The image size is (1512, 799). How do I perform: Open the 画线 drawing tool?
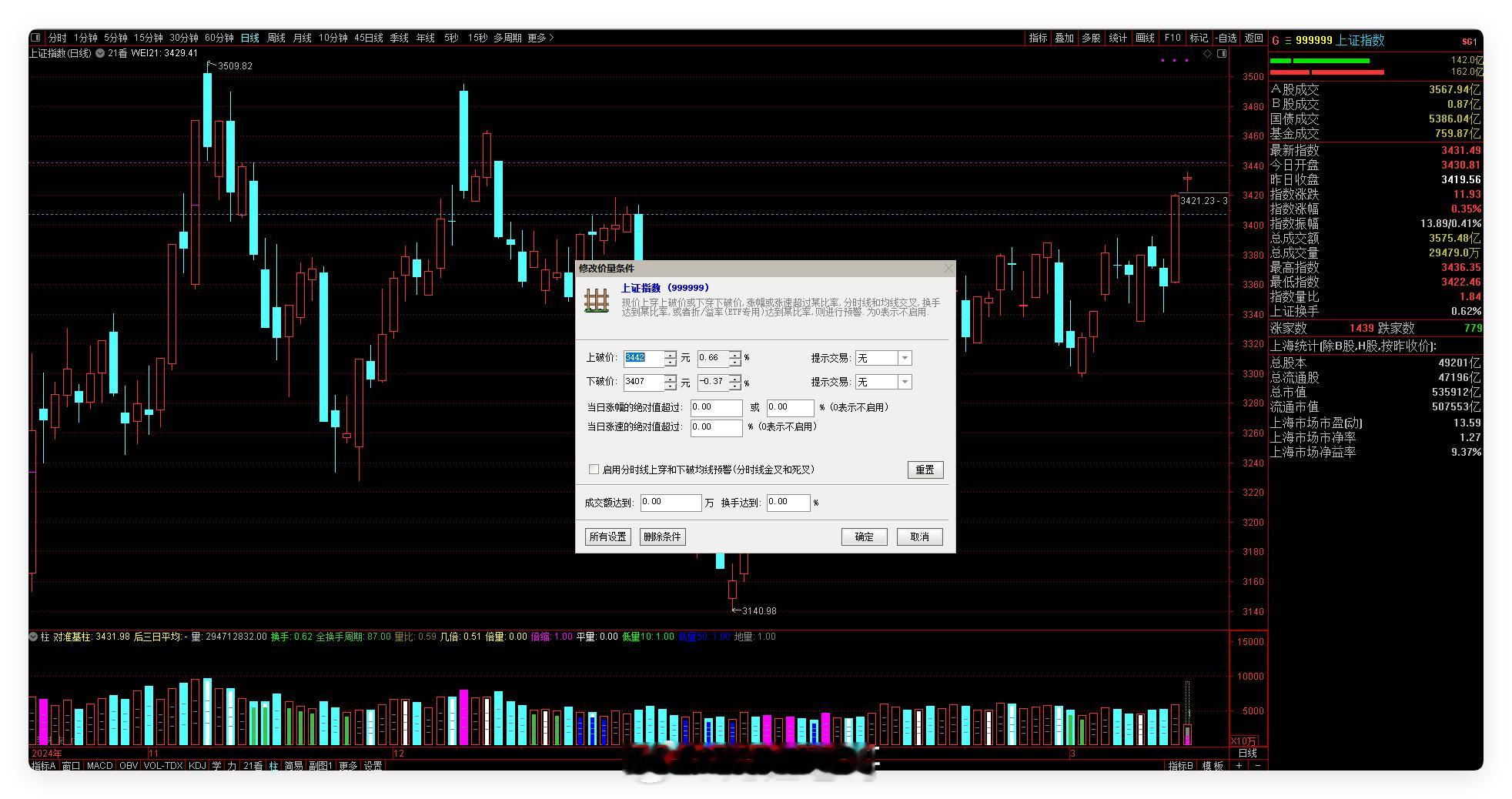click(x=1146, y=38)
